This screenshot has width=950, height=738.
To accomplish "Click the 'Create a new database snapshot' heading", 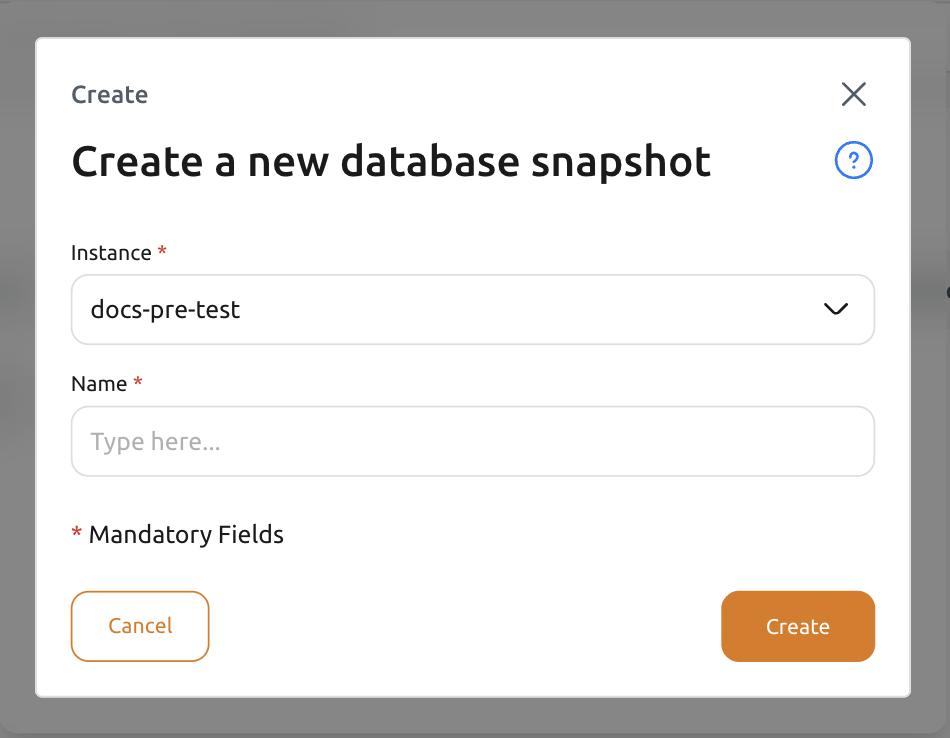I will [390, 160].
